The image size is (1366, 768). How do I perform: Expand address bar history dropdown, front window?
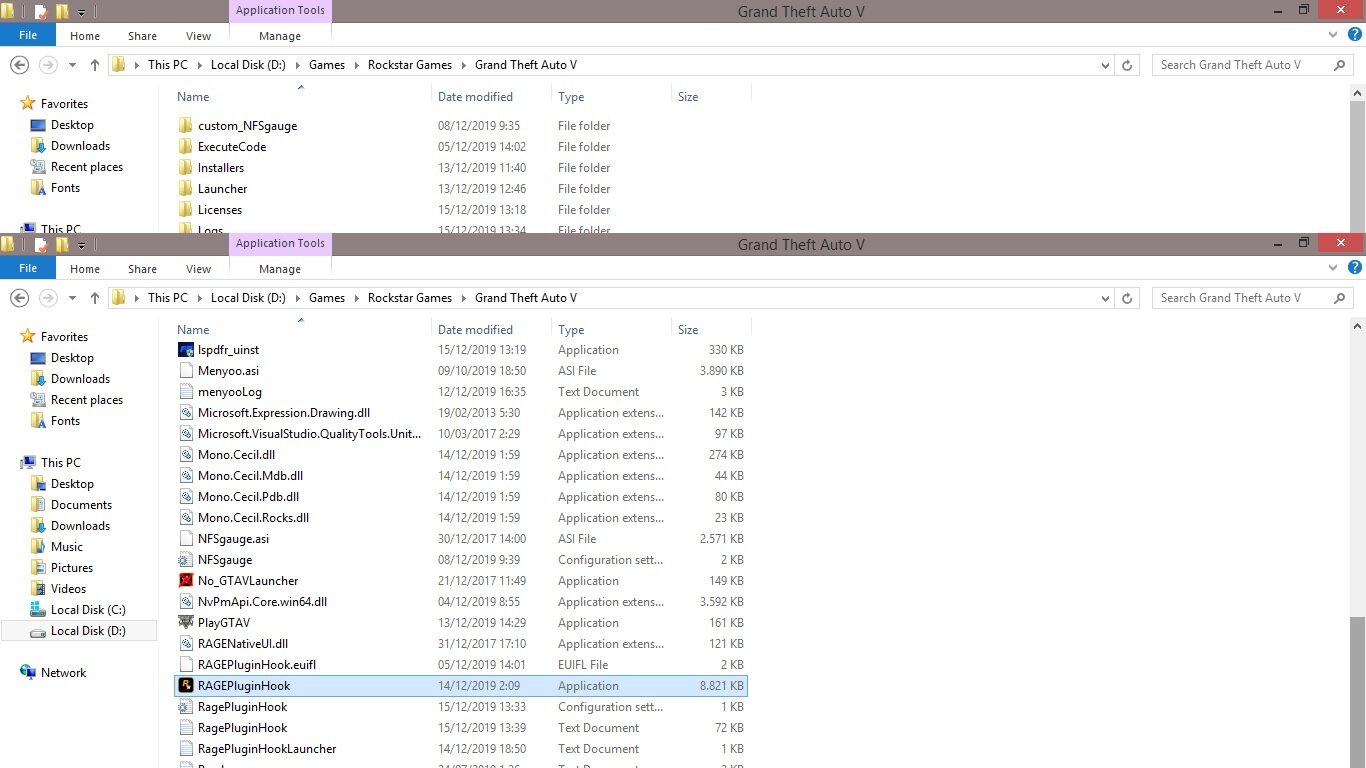(x=1105, y=298)
